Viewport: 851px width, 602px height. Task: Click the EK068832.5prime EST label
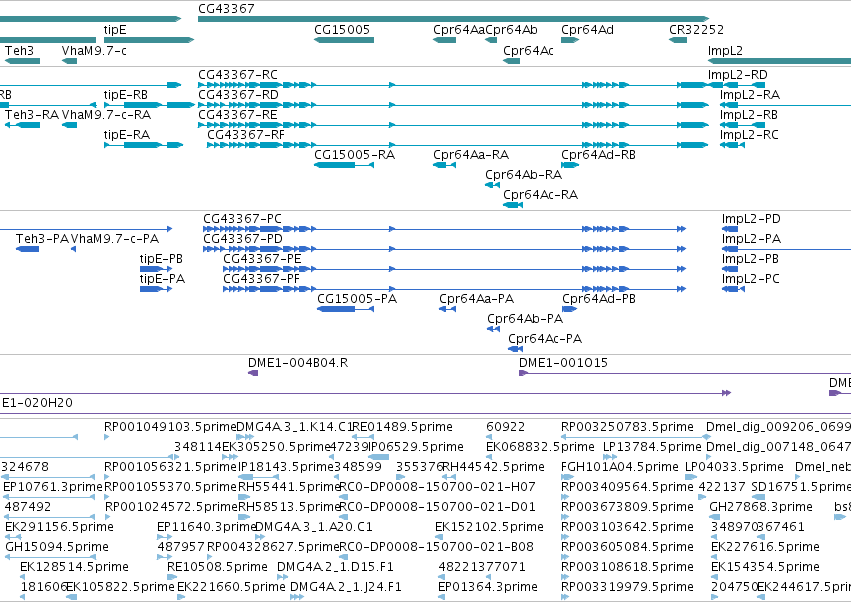click(541, 447)
